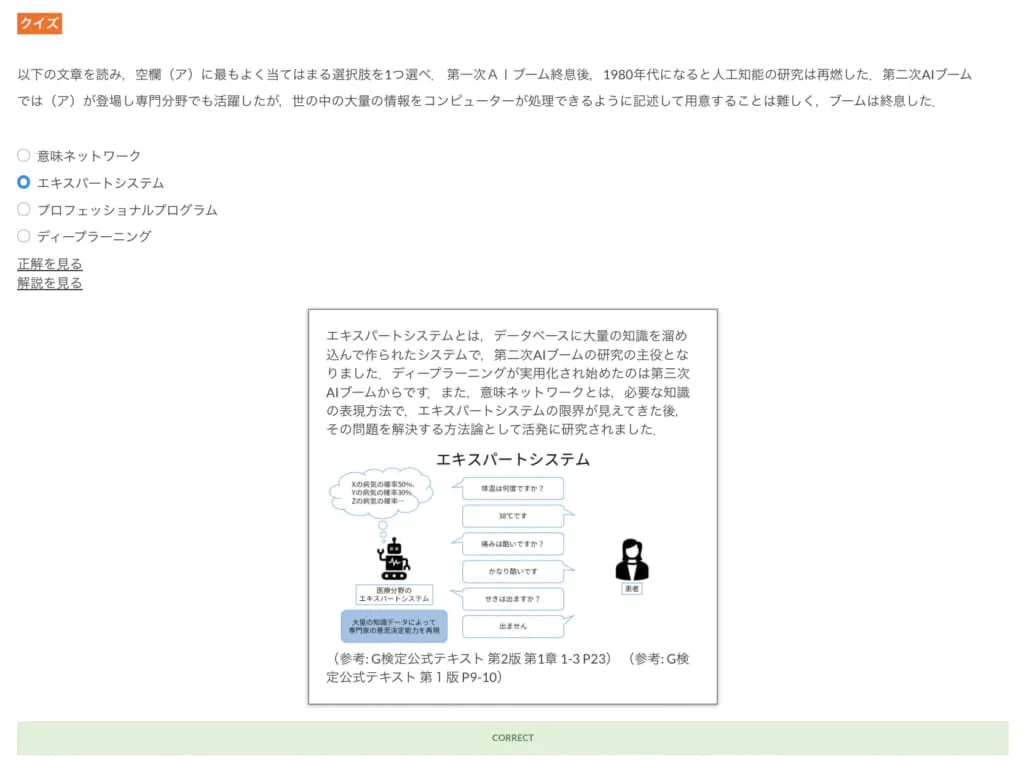Image resolution: width=1024 pixels, height=765 pixels.
Task: Click the blue knowledge-data description box
Action: coord(394,626)
